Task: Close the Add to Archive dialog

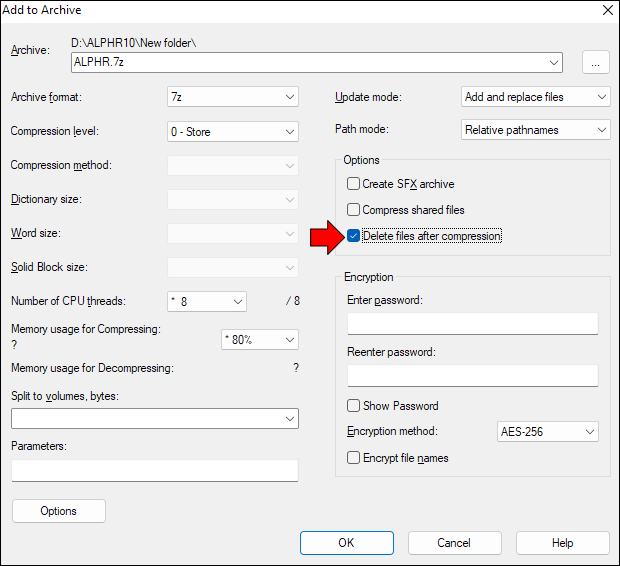Action: pos(608,10)
